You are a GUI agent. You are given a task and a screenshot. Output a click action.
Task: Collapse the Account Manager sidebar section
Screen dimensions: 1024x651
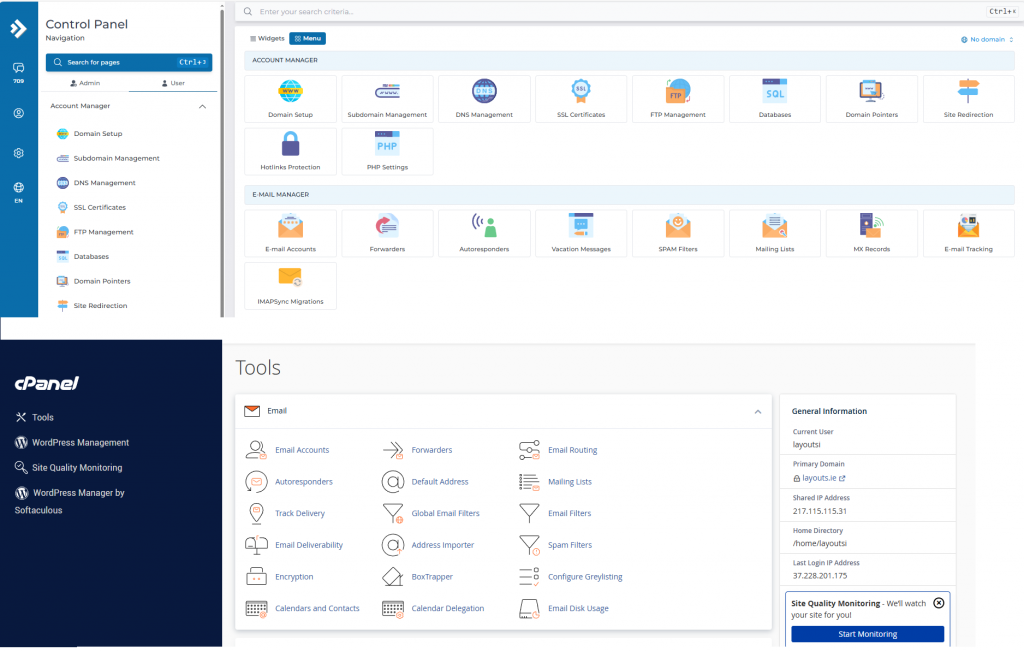tap(203, 106)
